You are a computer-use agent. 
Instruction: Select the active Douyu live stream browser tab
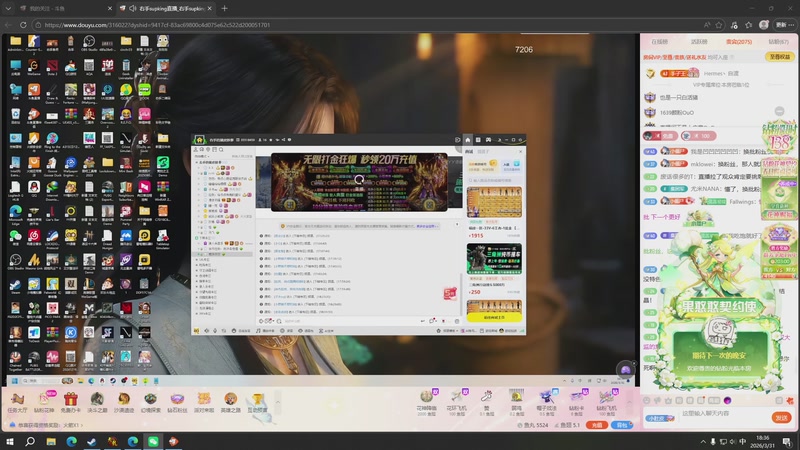pyautogui.click(x=166, y=9)
